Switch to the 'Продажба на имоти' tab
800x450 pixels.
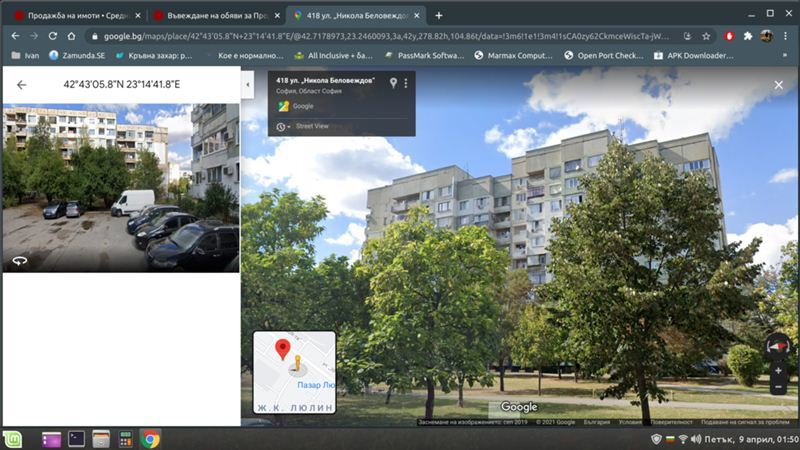(75, 15)
